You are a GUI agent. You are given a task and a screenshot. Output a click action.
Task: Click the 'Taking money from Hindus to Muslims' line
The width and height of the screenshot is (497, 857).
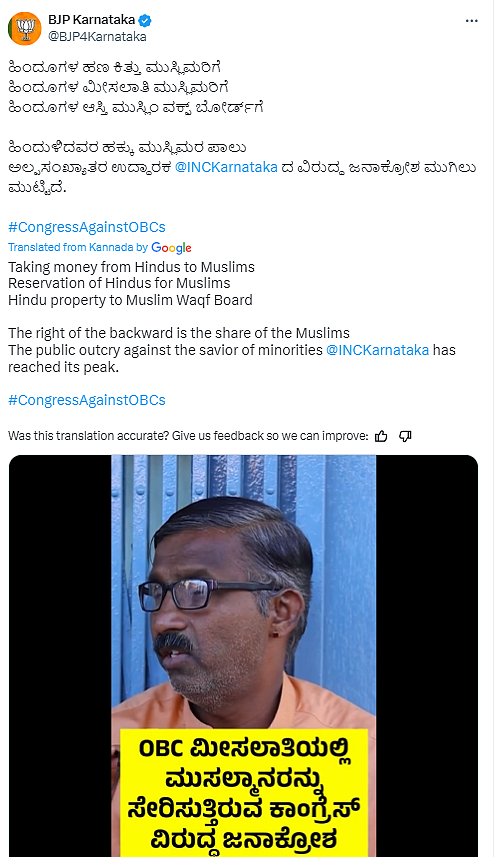[131, 267]
